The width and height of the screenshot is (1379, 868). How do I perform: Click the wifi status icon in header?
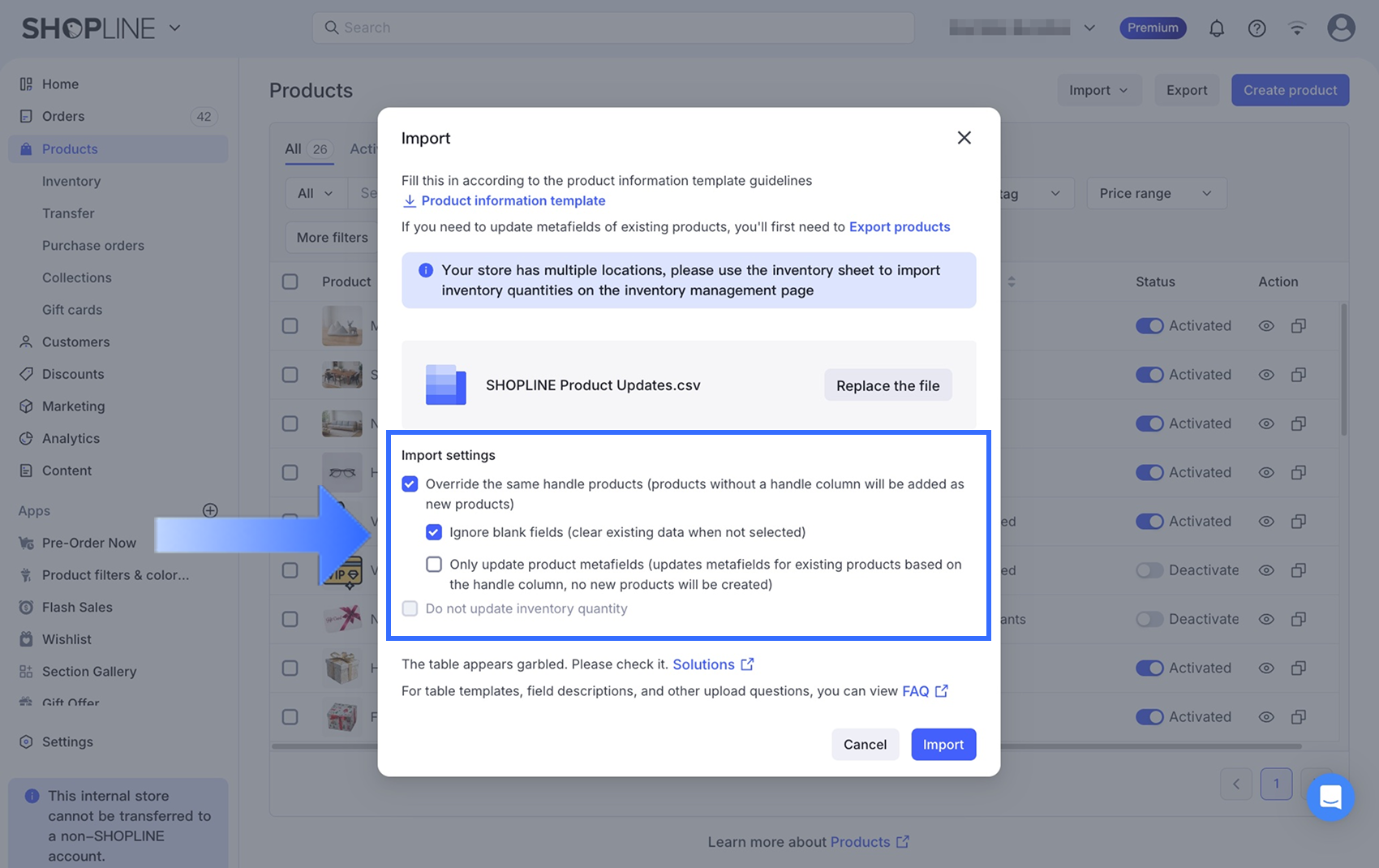(1297, 28)
